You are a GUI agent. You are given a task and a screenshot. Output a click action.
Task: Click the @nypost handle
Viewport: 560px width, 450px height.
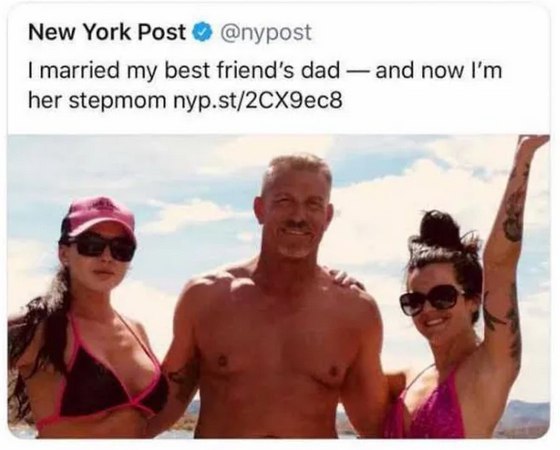266,33
